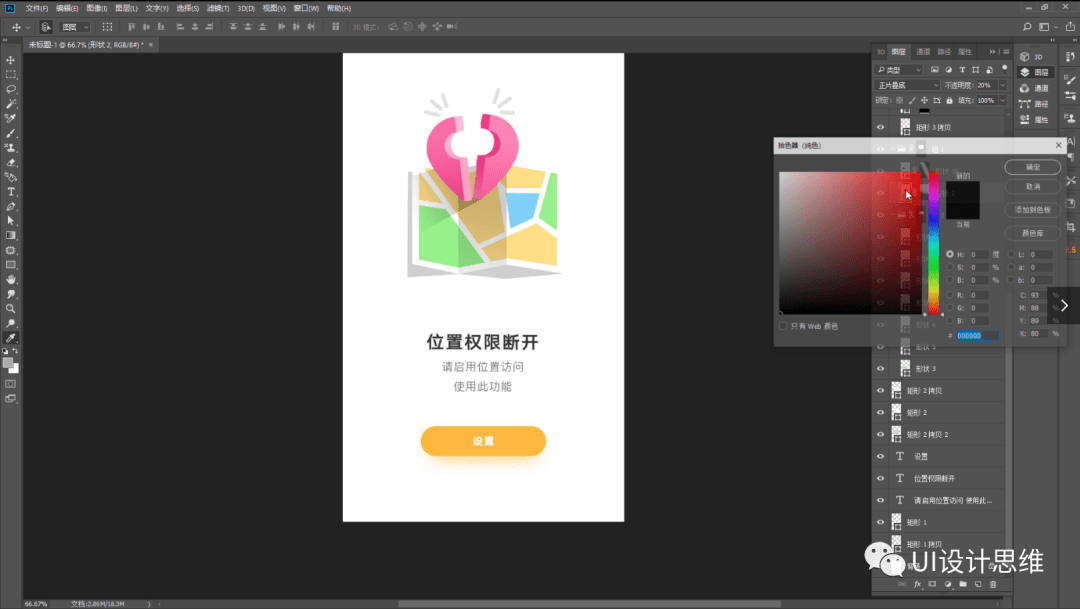
Task: Open auto-select 图层 dropdown in options bar
Action: coord(76,27)
